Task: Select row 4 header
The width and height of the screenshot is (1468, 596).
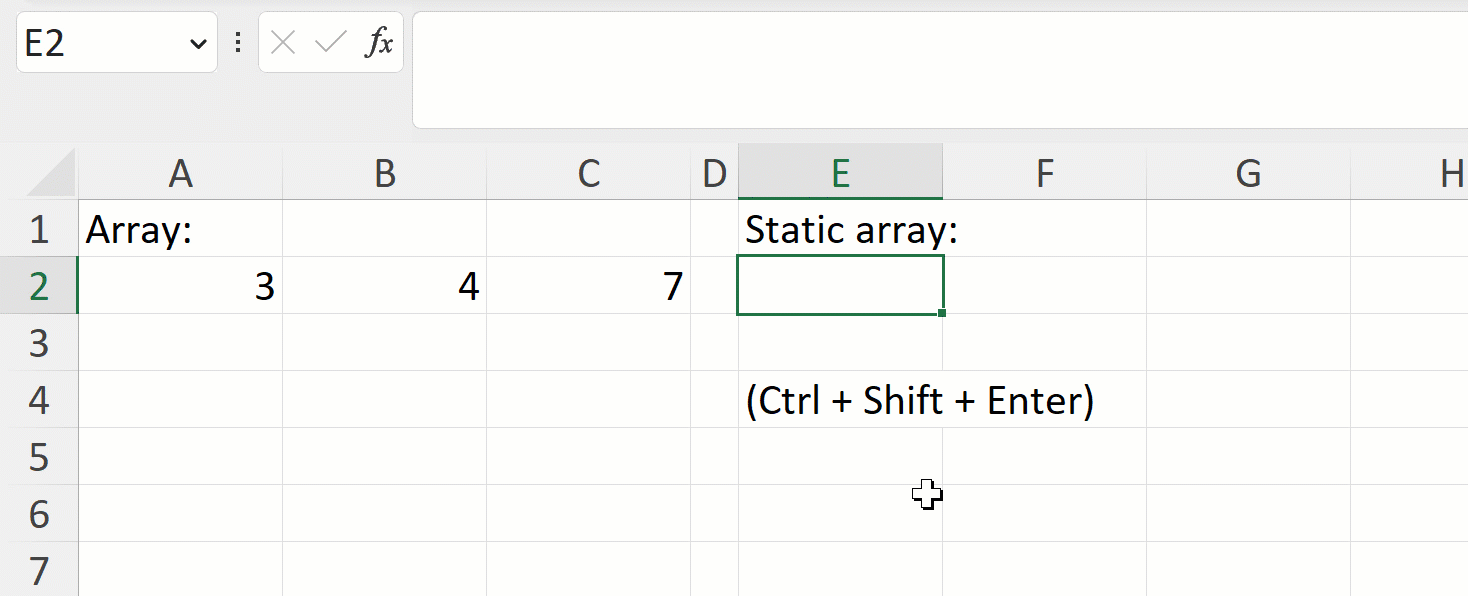Action: [38, 399]
